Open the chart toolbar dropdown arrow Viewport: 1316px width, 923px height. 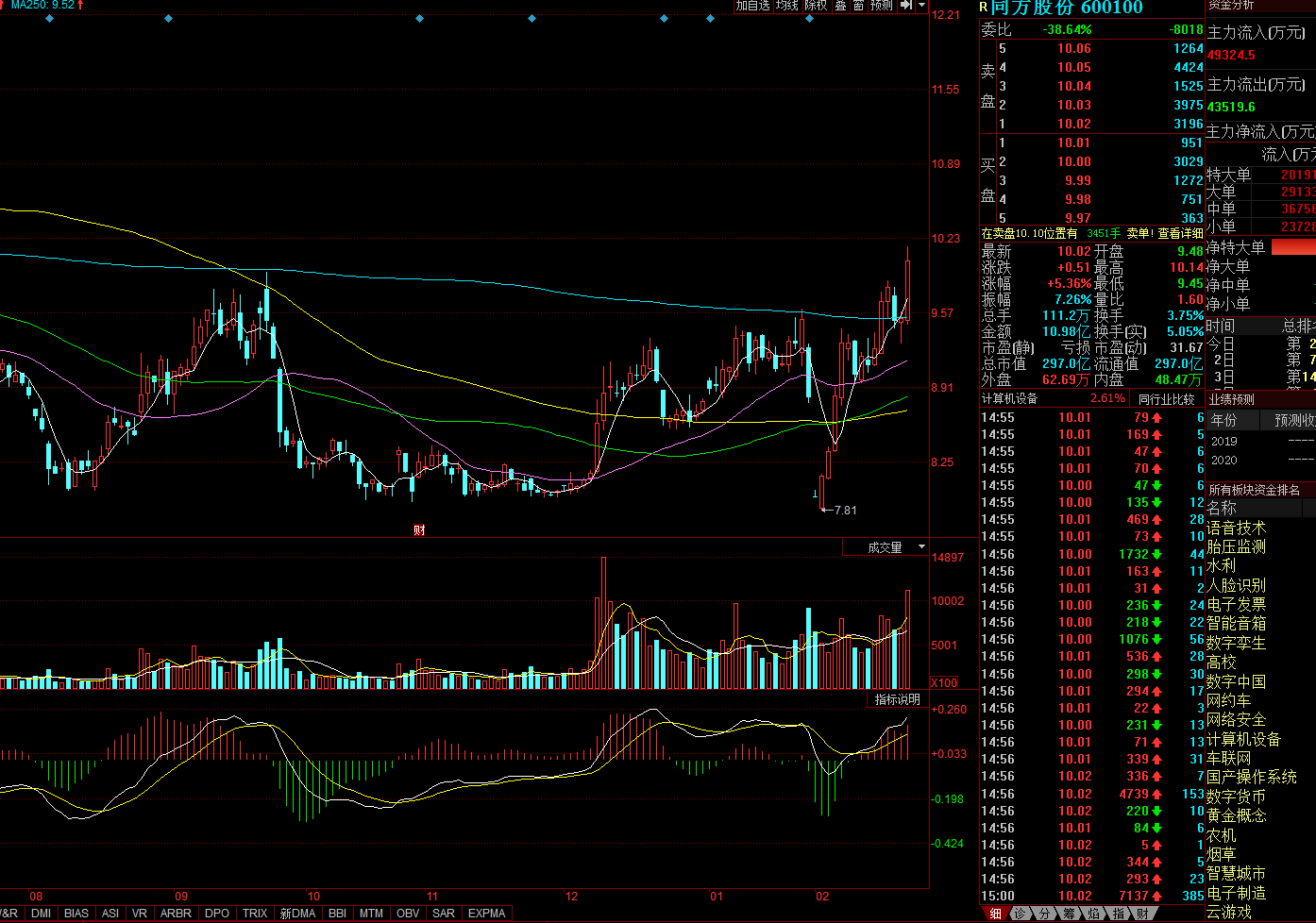tap(922, 6)
